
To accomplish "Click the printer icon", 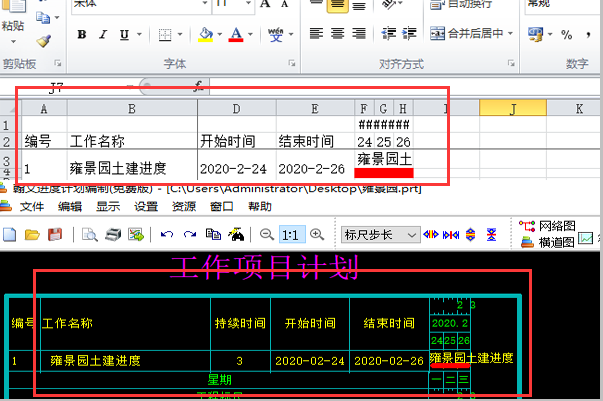I will pos(113,234).
